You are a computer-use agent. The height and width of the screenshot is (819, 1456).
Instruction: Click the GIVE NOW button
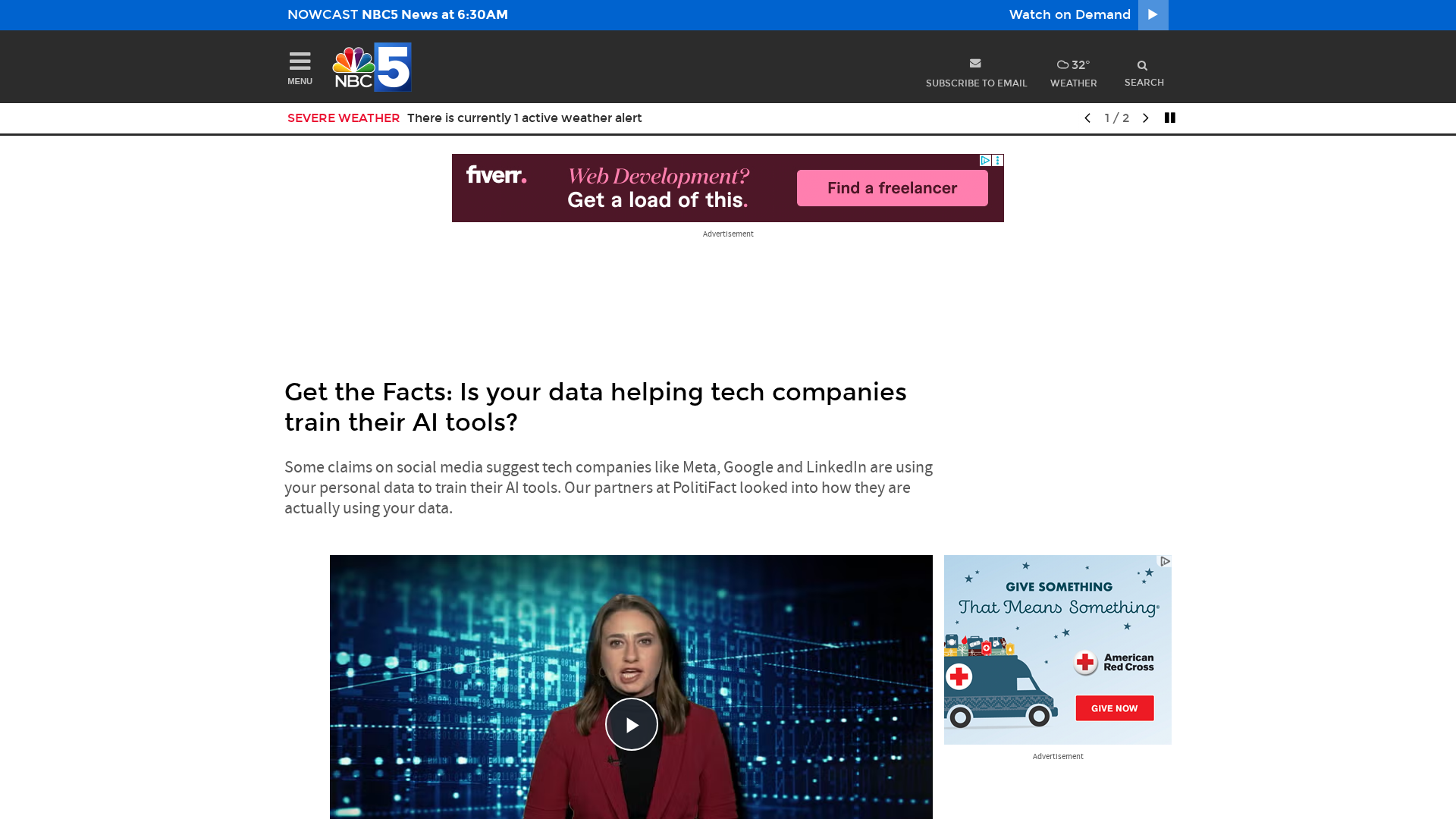point(1114,708)
